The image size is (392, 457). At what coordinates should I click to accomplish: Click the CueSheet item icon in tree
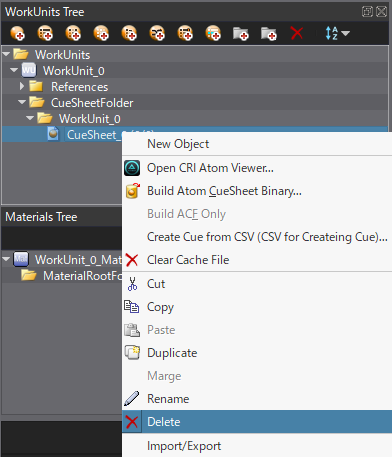[x=53, y=134]
